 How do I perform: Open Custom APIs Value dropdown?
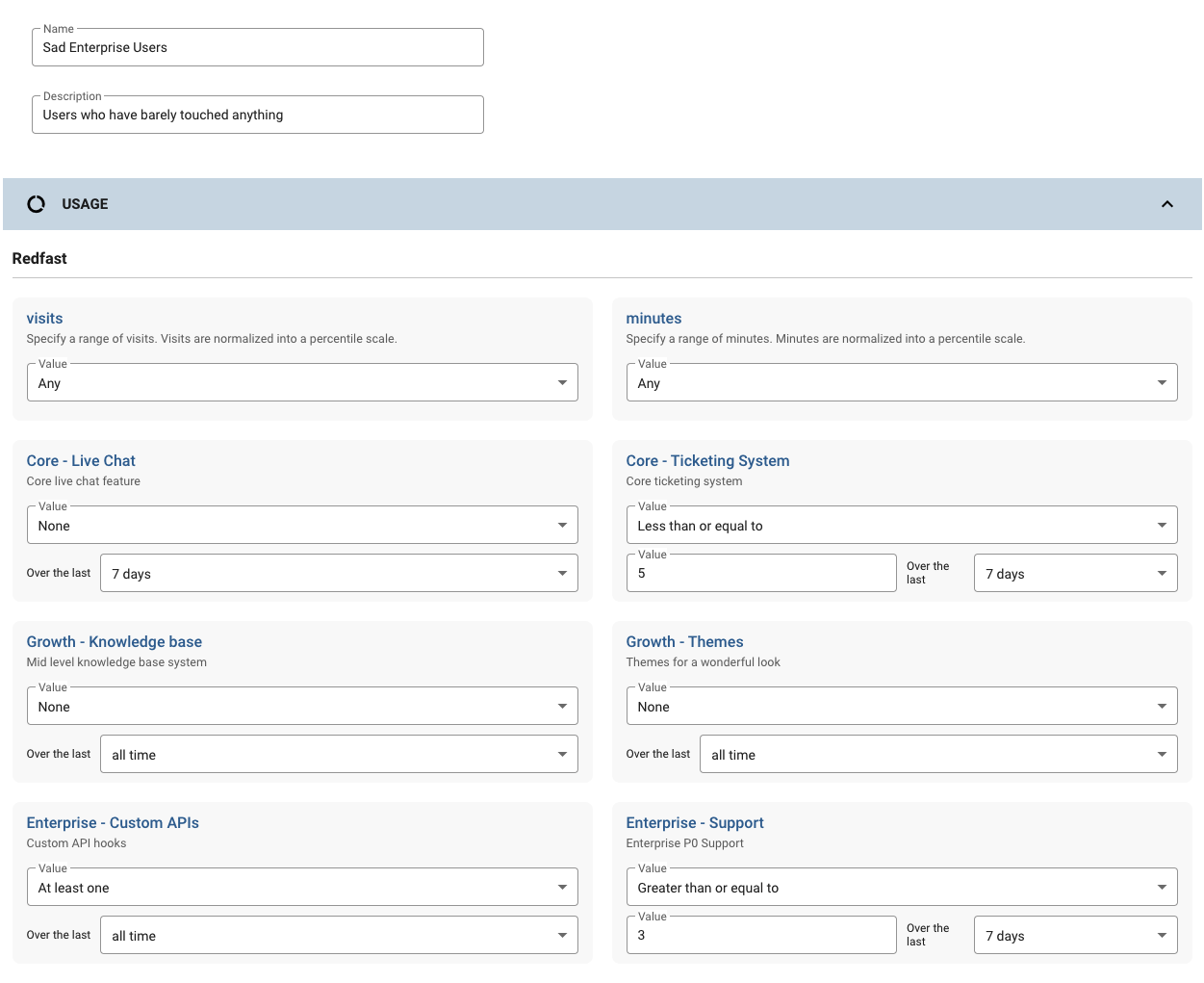302,887
